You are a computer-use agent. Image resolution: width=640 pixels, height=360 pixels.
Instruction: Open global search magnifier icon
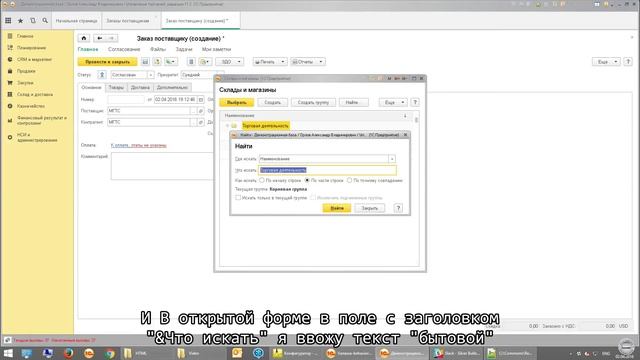[45, 20]
